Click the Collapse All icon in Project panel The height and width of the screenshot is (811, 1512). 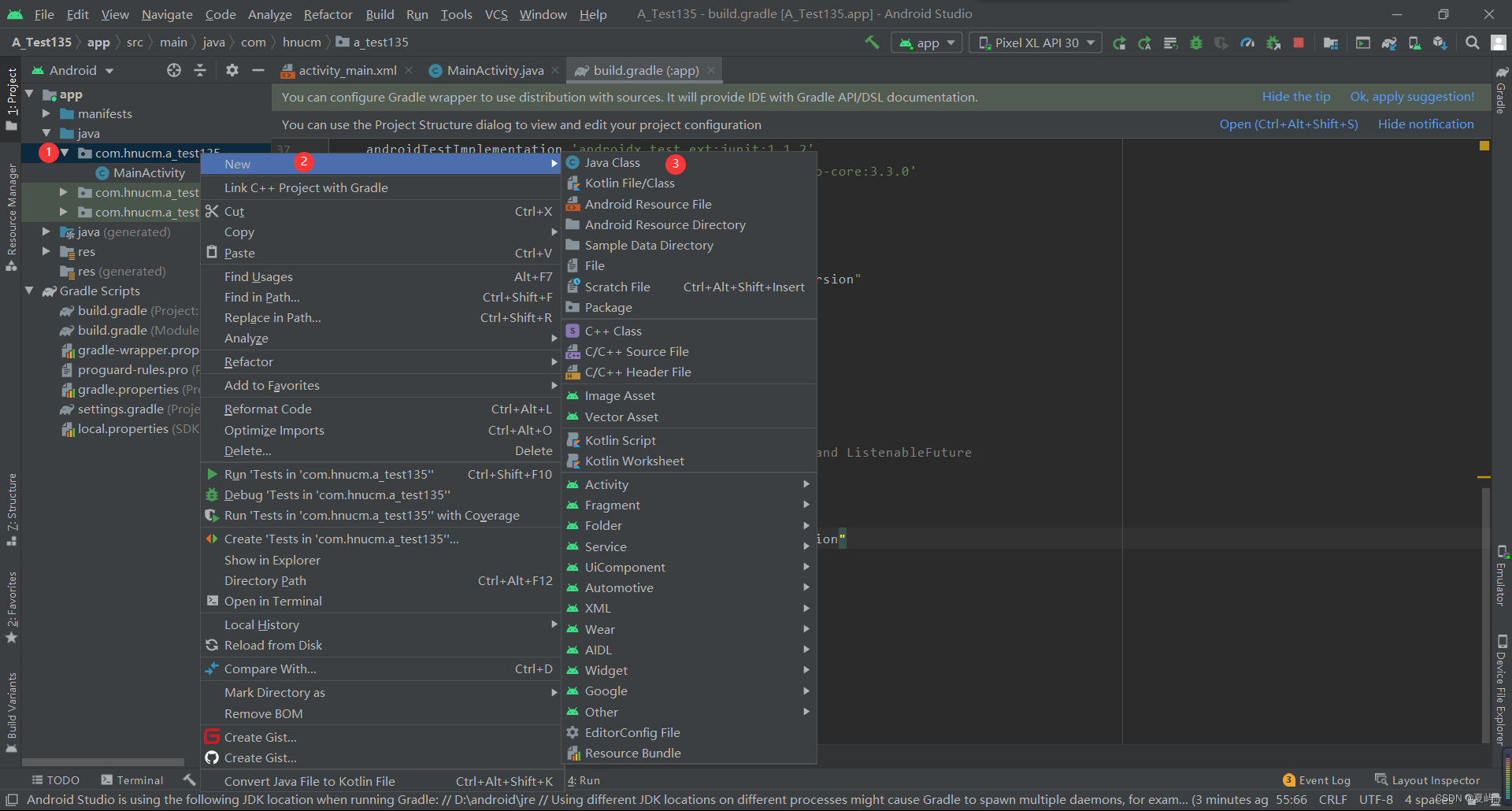tap(200, 70)
